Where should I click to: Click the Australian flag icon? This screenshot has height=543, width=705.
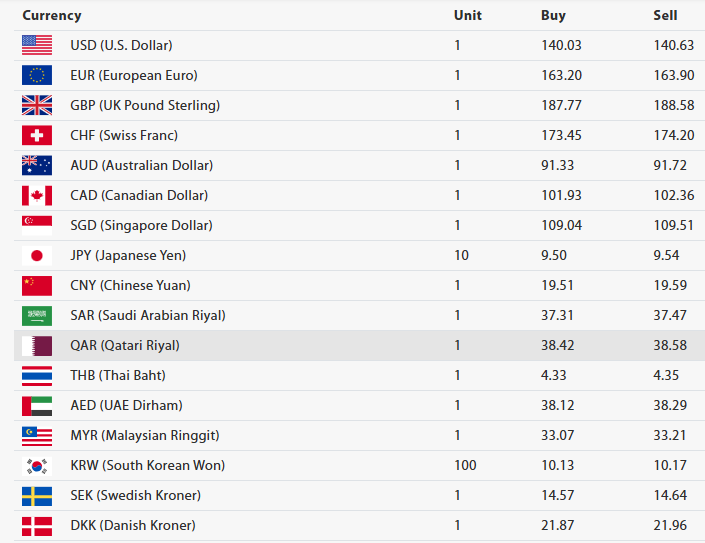pos(37,165)
